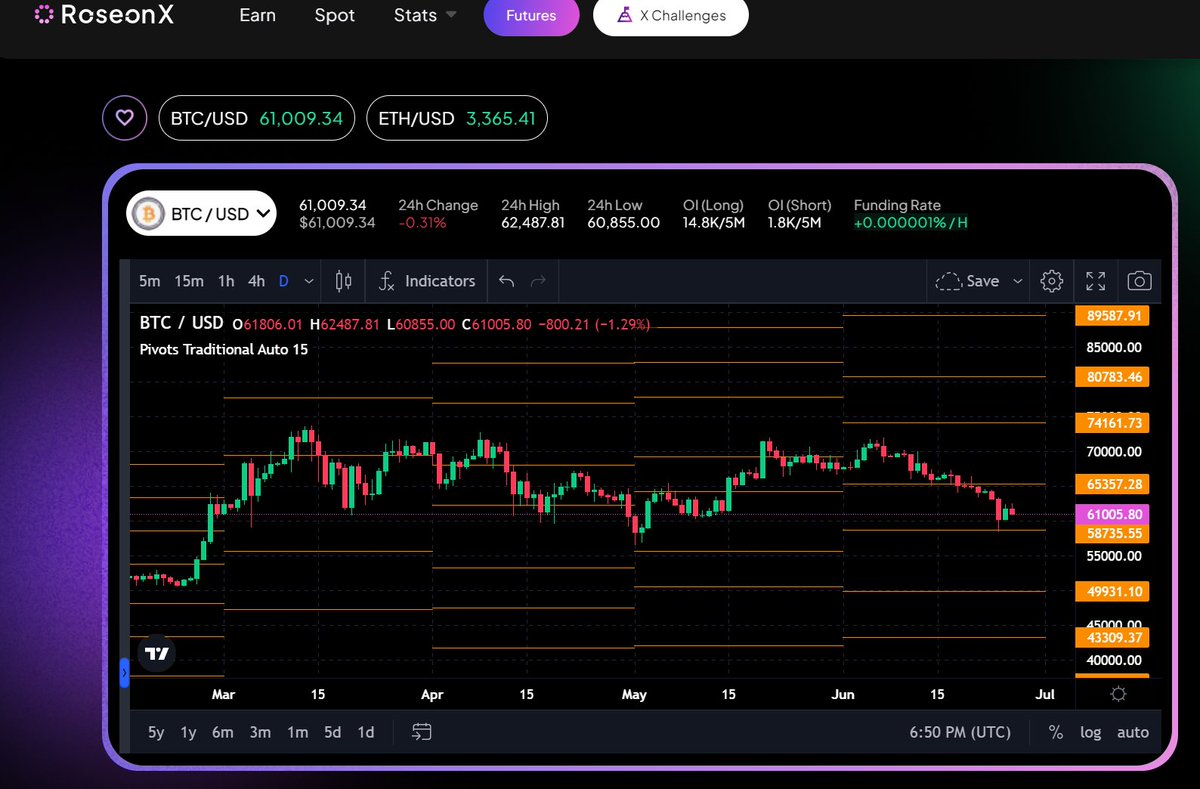Set chart interval to 15m
1200x789 pixels.
(189, 281)
